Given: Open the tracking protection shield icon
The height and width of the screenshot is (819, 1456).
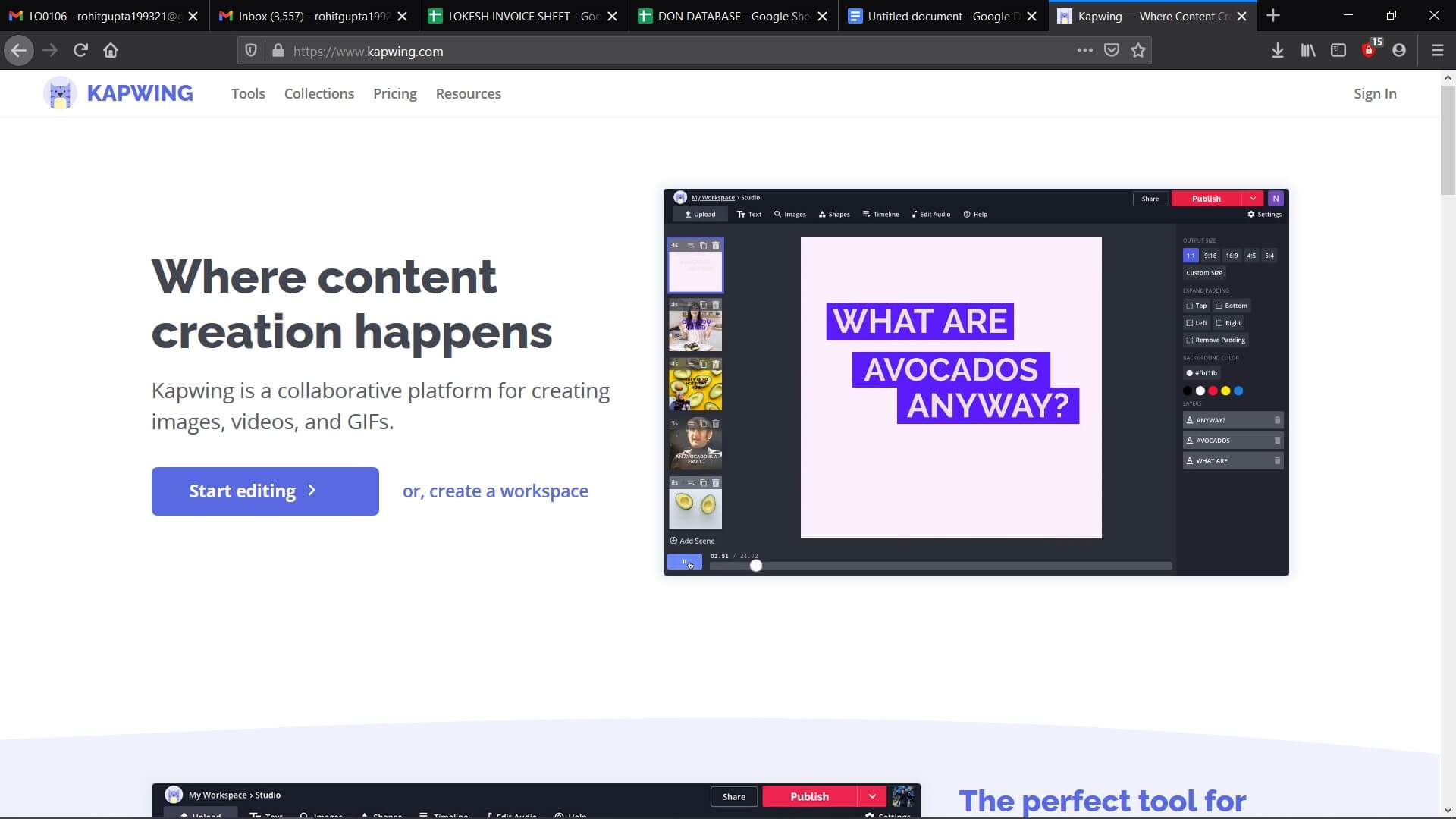Looking at the screenshot, I should pos(251,51).
